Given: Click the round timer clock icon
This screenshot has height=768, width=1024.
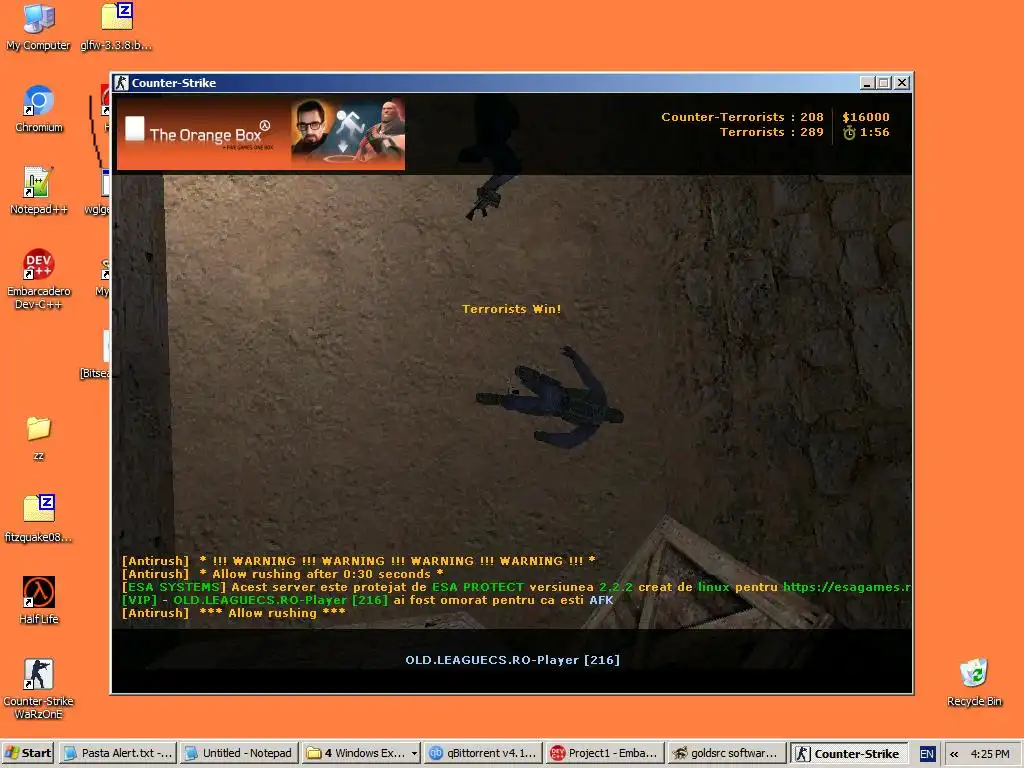Looking at the screenshot, I should click(x=848, y=133).
